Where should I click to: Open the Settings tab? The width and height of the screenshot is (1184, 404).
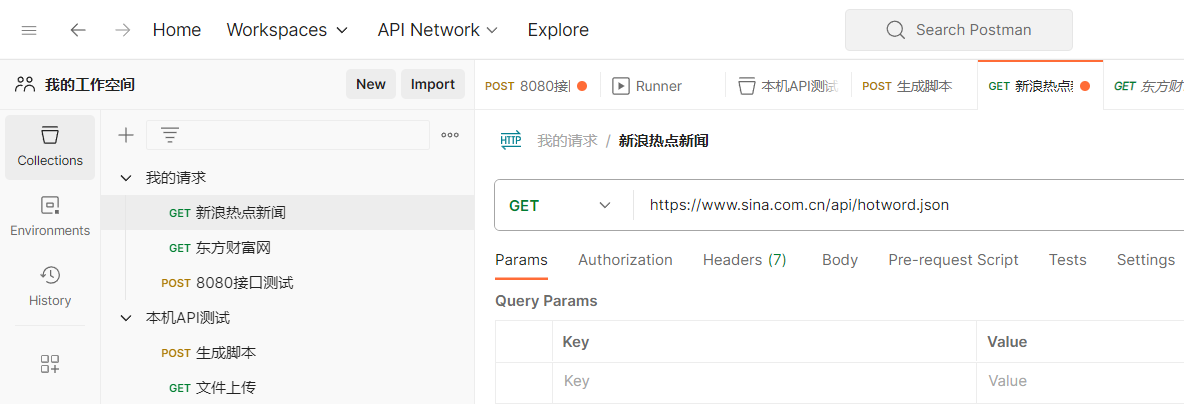pos(1145,261)
